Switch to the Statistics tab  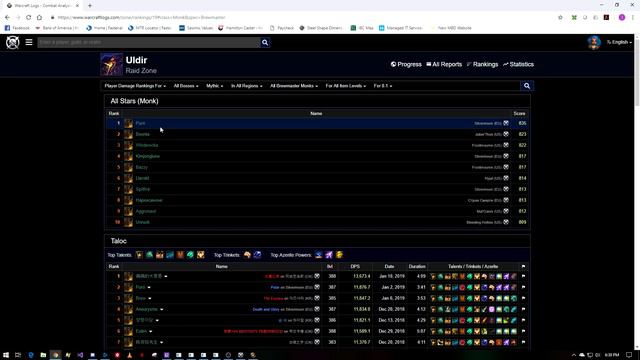tap(518, 64)
